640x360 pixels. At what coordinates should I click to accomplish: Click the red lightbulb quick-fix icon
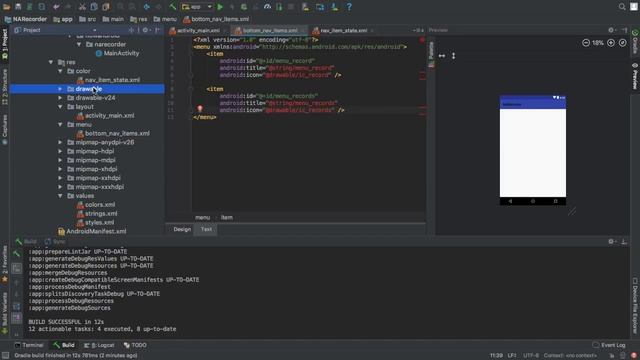200,109
